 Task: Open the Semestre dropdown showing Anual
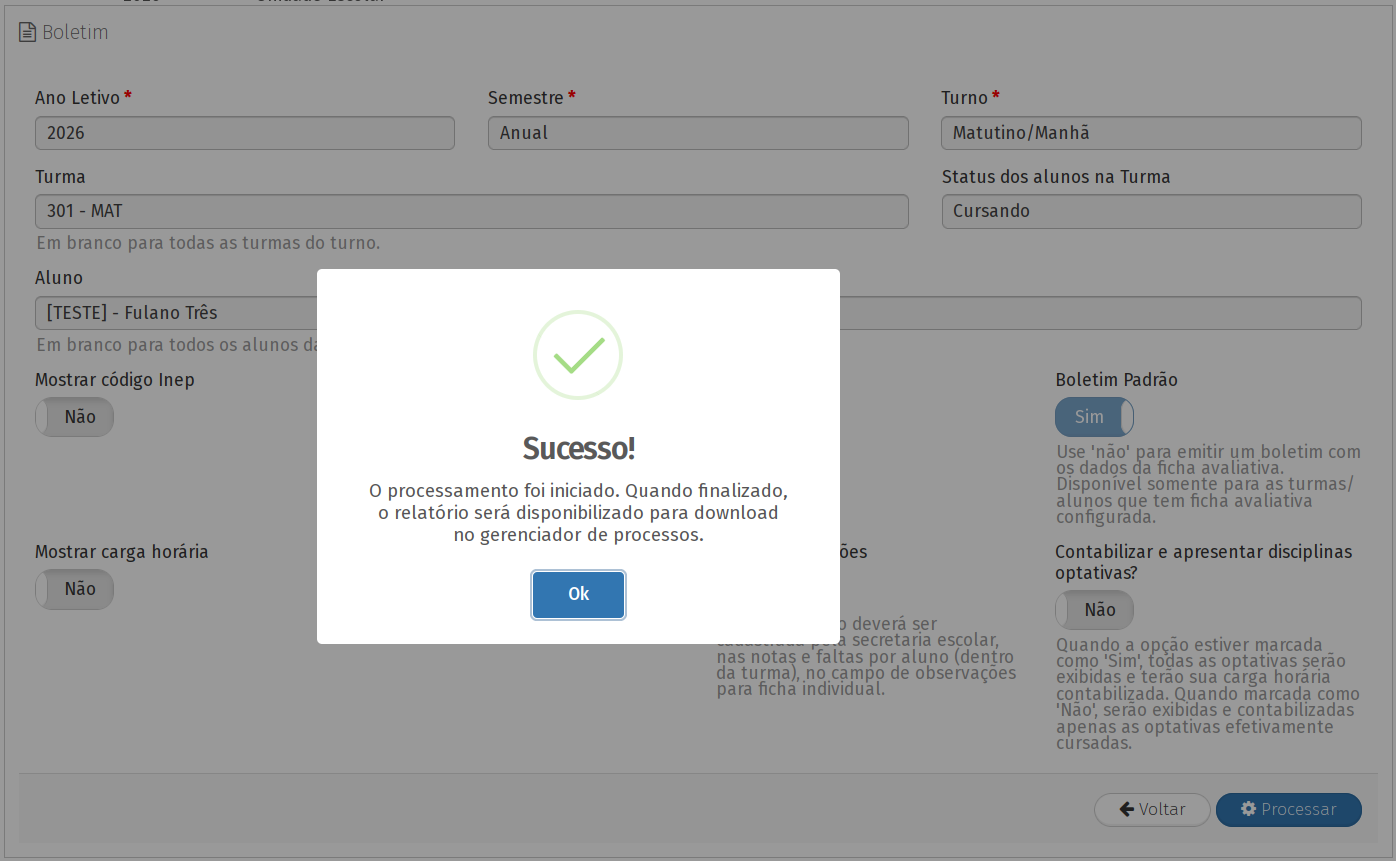[x=698, y=133]
